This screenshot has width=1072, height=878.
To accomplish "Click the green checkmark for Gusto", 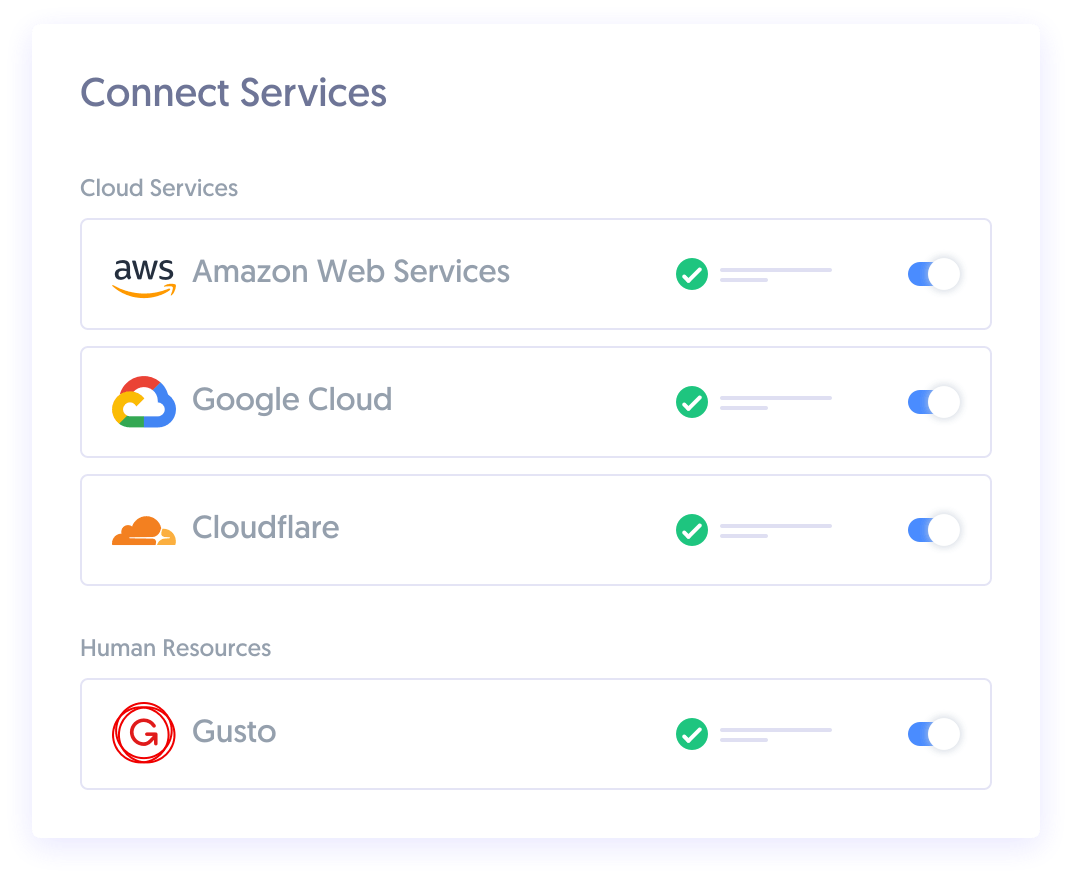I will pyautogui.click(x=692, y=734).
